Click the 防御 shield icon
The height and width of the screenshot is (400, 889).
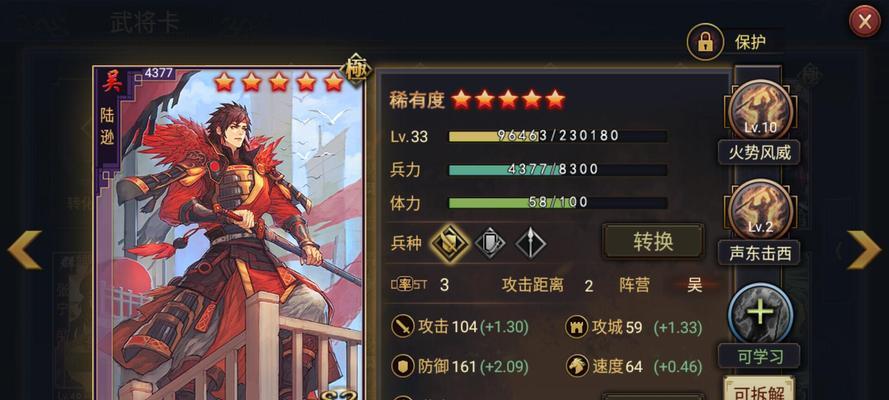pos(403,367)
